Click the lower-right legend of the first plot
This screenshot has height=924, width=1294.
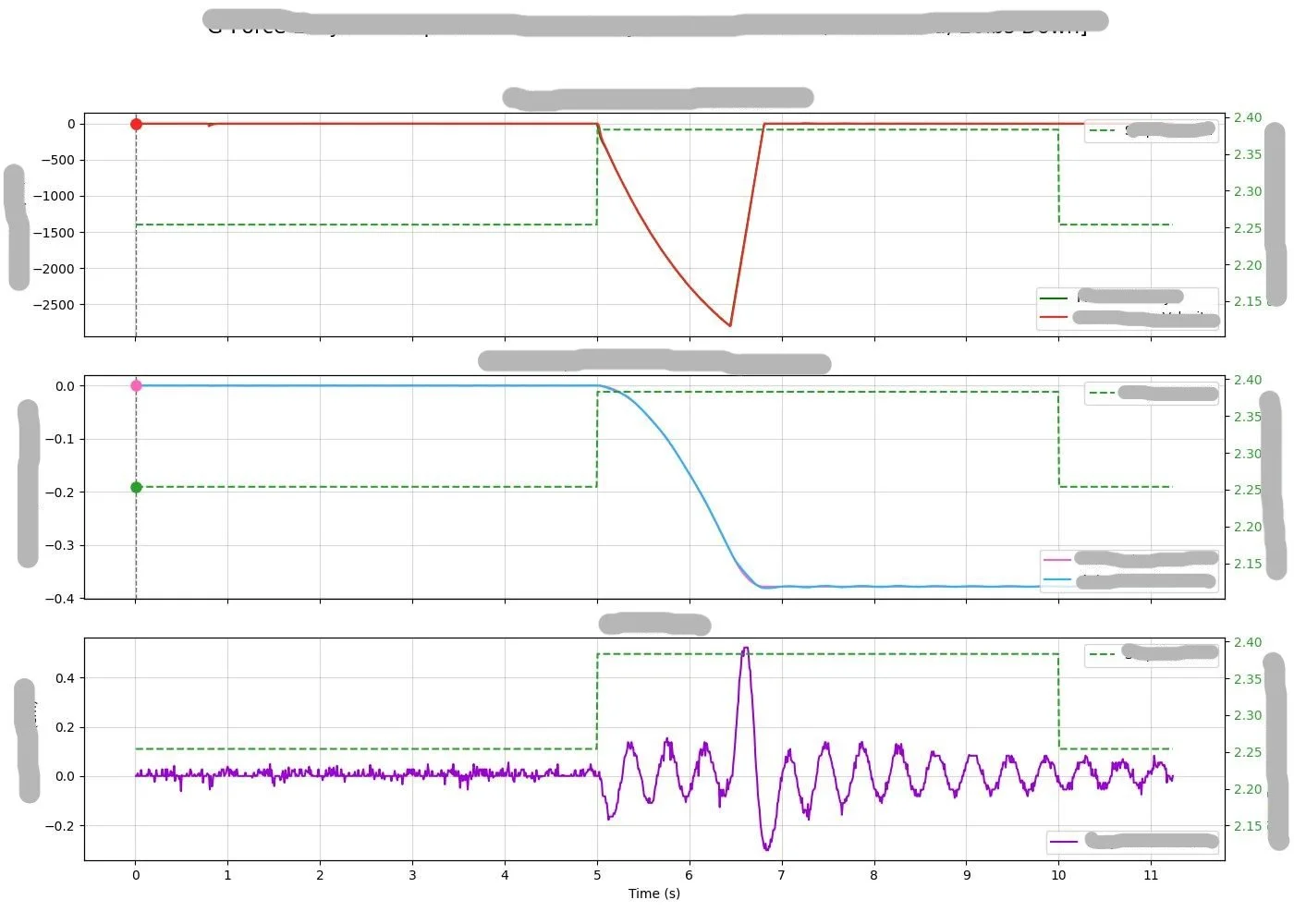[1128, 308]
